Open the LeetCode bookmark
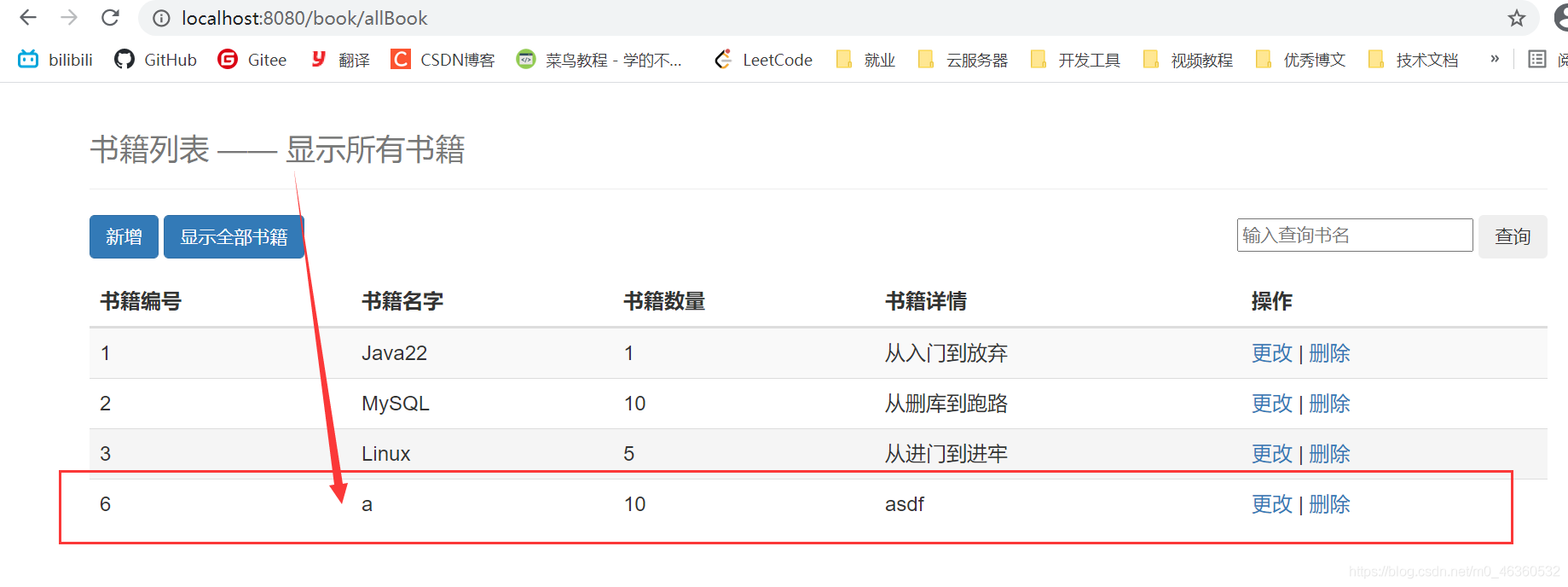Screen dimensions: 1568x587 coord(763,60)
